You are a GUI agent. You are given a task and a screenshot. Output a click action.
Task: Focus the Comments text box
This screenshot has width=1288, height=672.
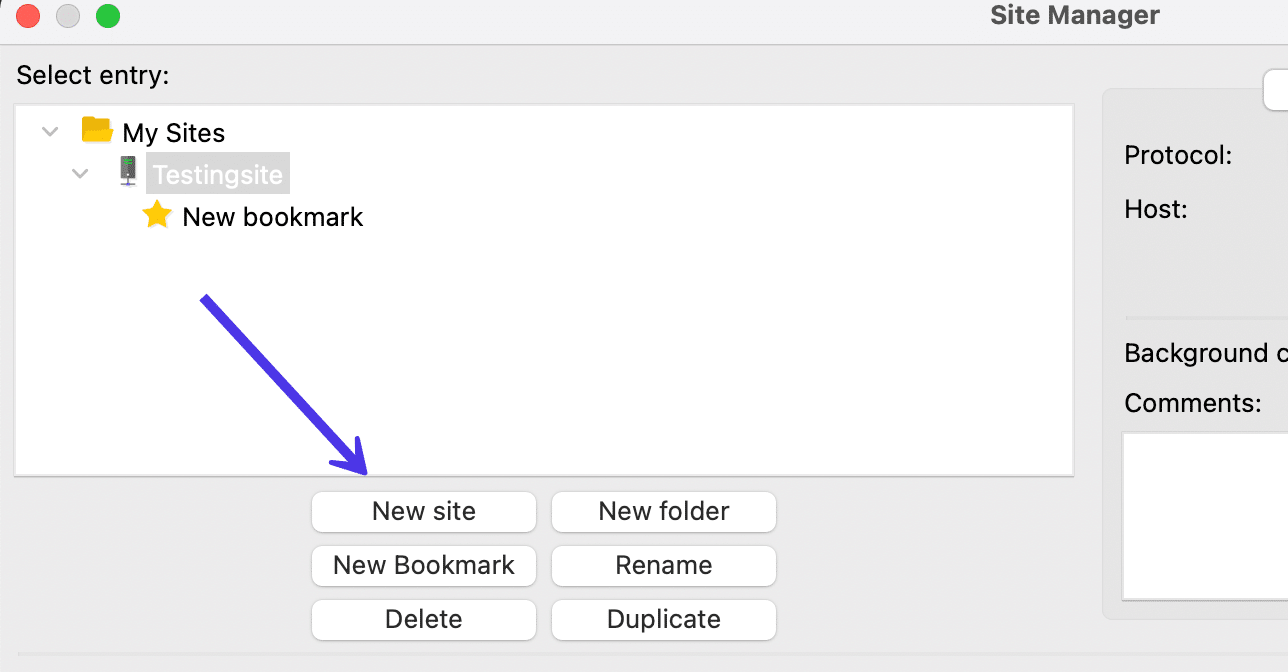click(x=1205, y=515)
